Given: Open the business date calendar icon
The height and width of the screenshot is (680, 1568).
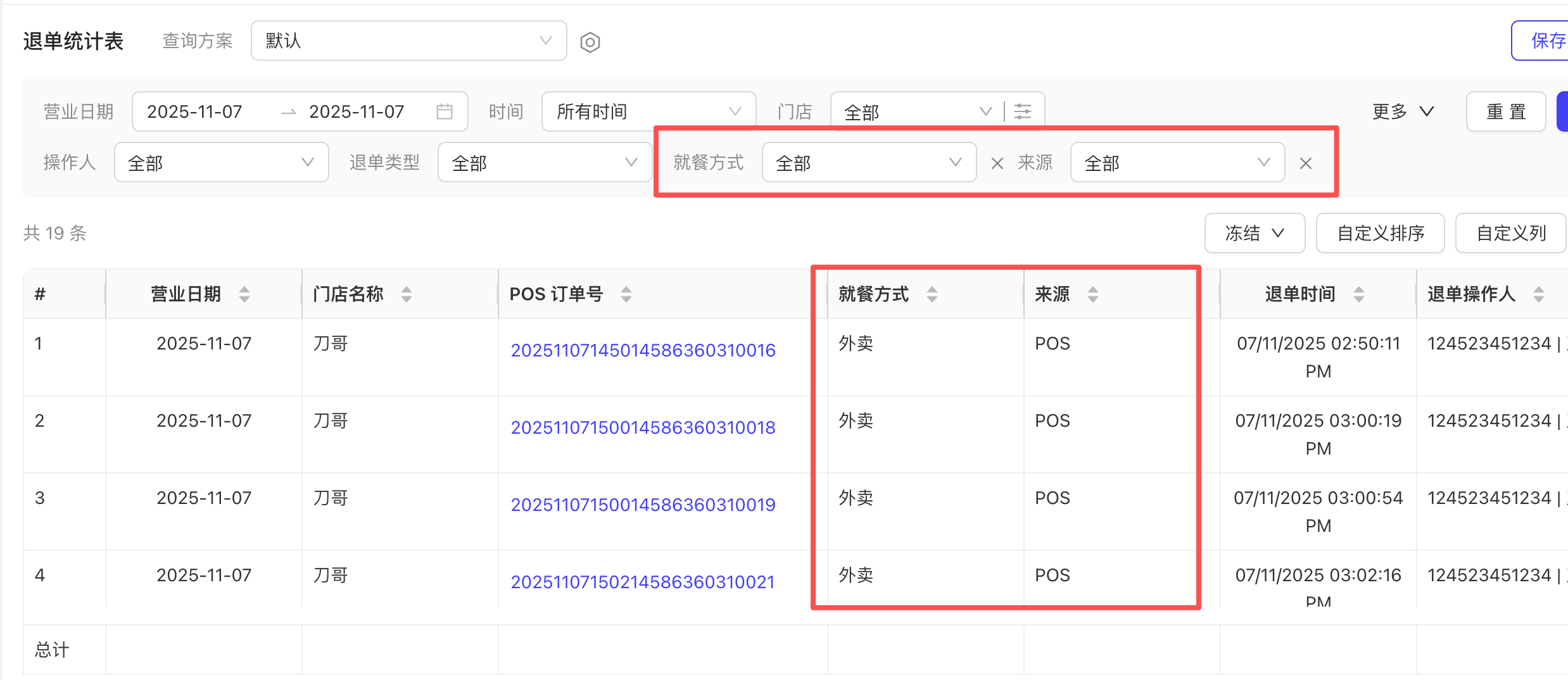Looking at the screenshot, I should 445,111.
